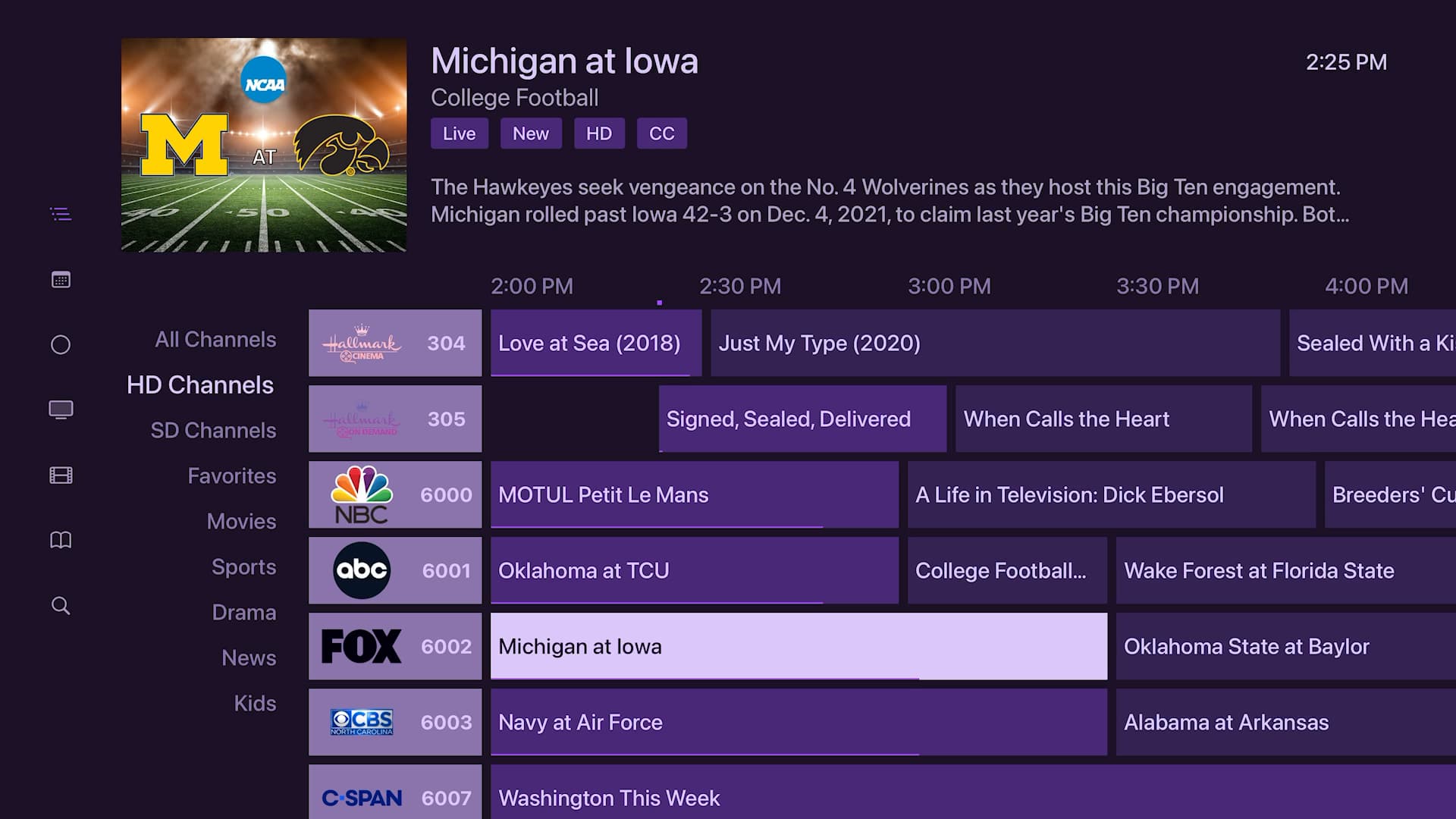Select the Sports category filter
Image resolution: width=1456 pixels, height=819 pixels.
243,567
